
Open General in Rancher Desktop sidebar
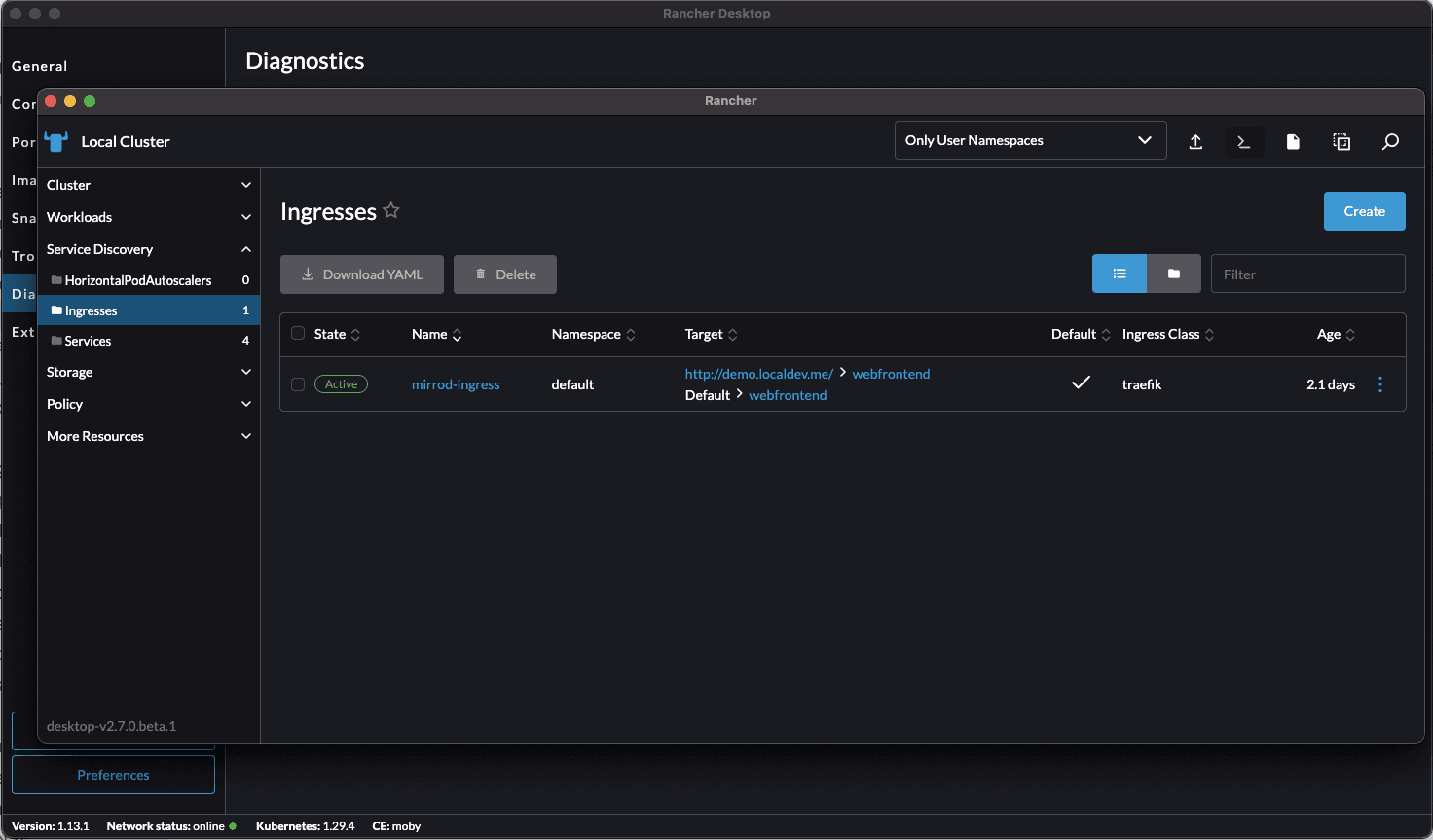pos(40,66)
